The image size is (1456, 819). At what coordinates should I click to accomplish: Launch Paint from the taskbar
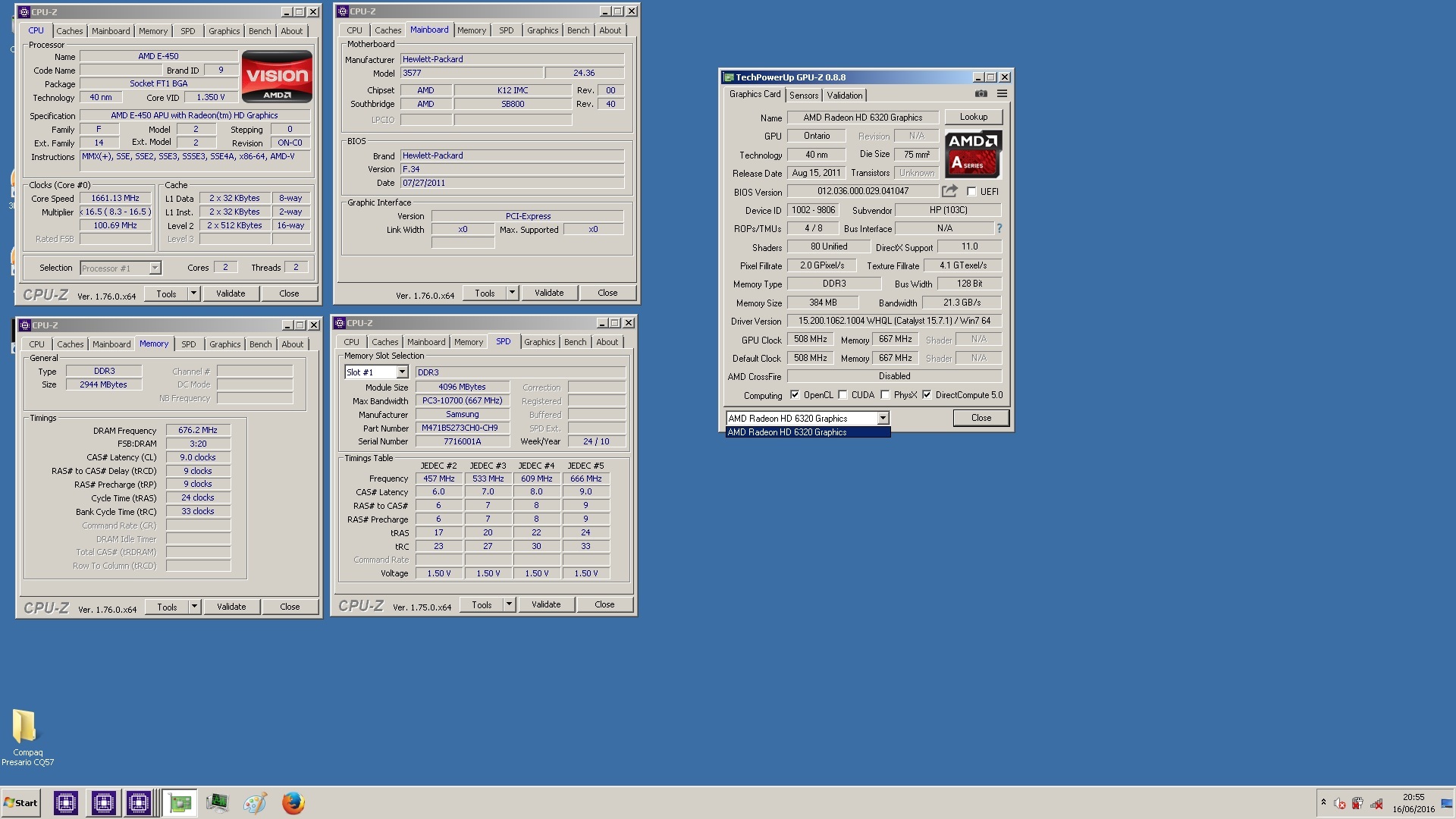[255, 803]
